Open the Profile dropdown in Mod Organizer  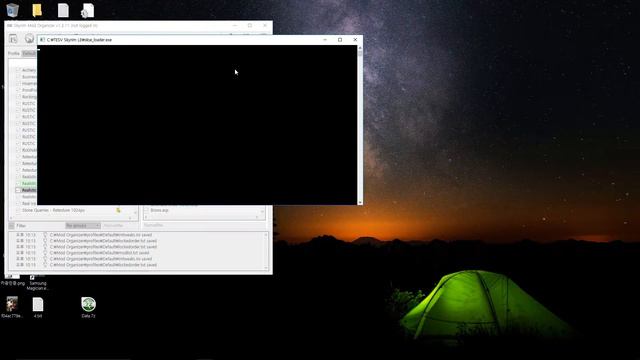[29, 53]
